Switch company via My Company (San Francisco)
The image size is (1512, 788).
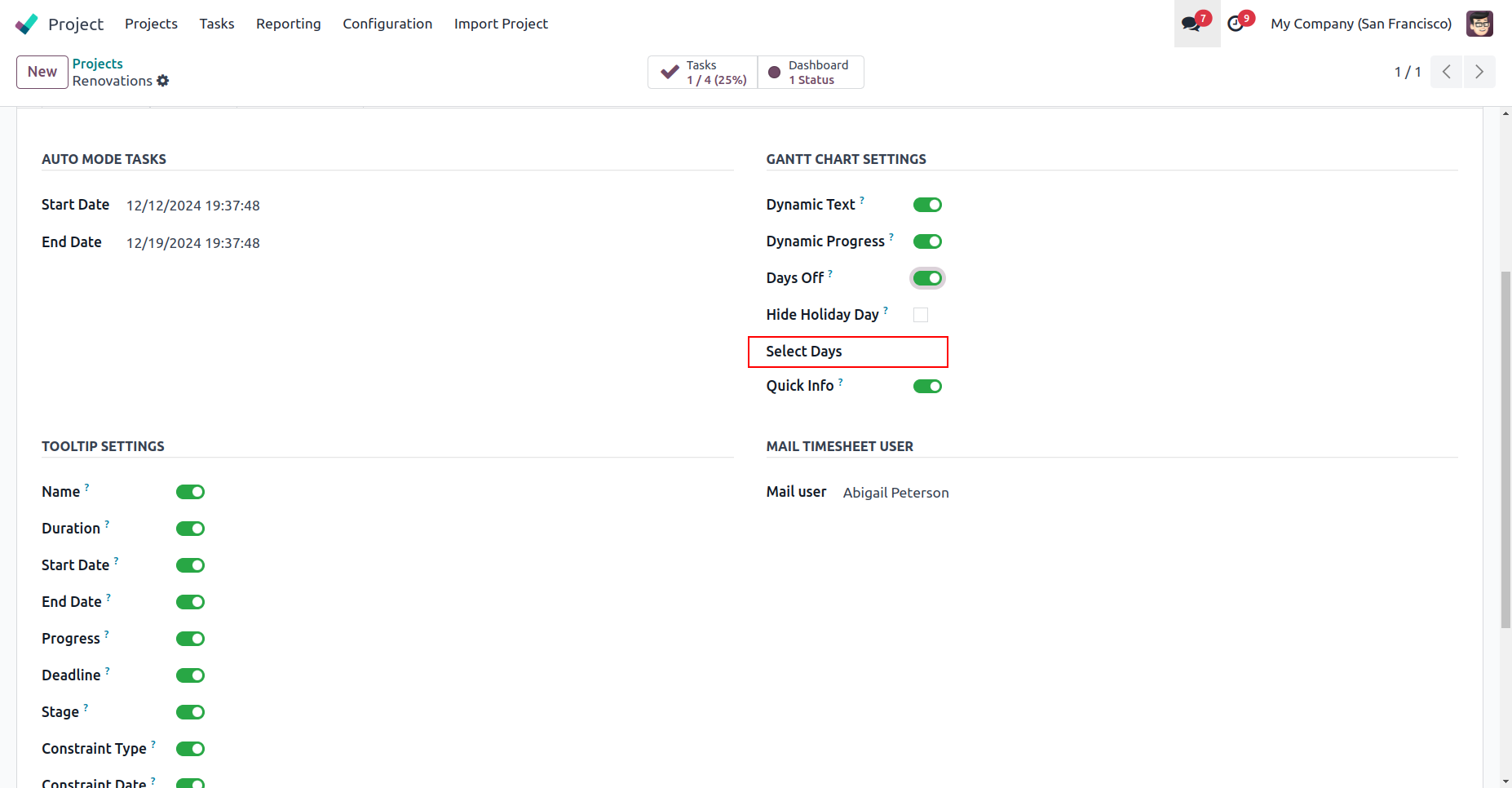tap(1361, 24)
